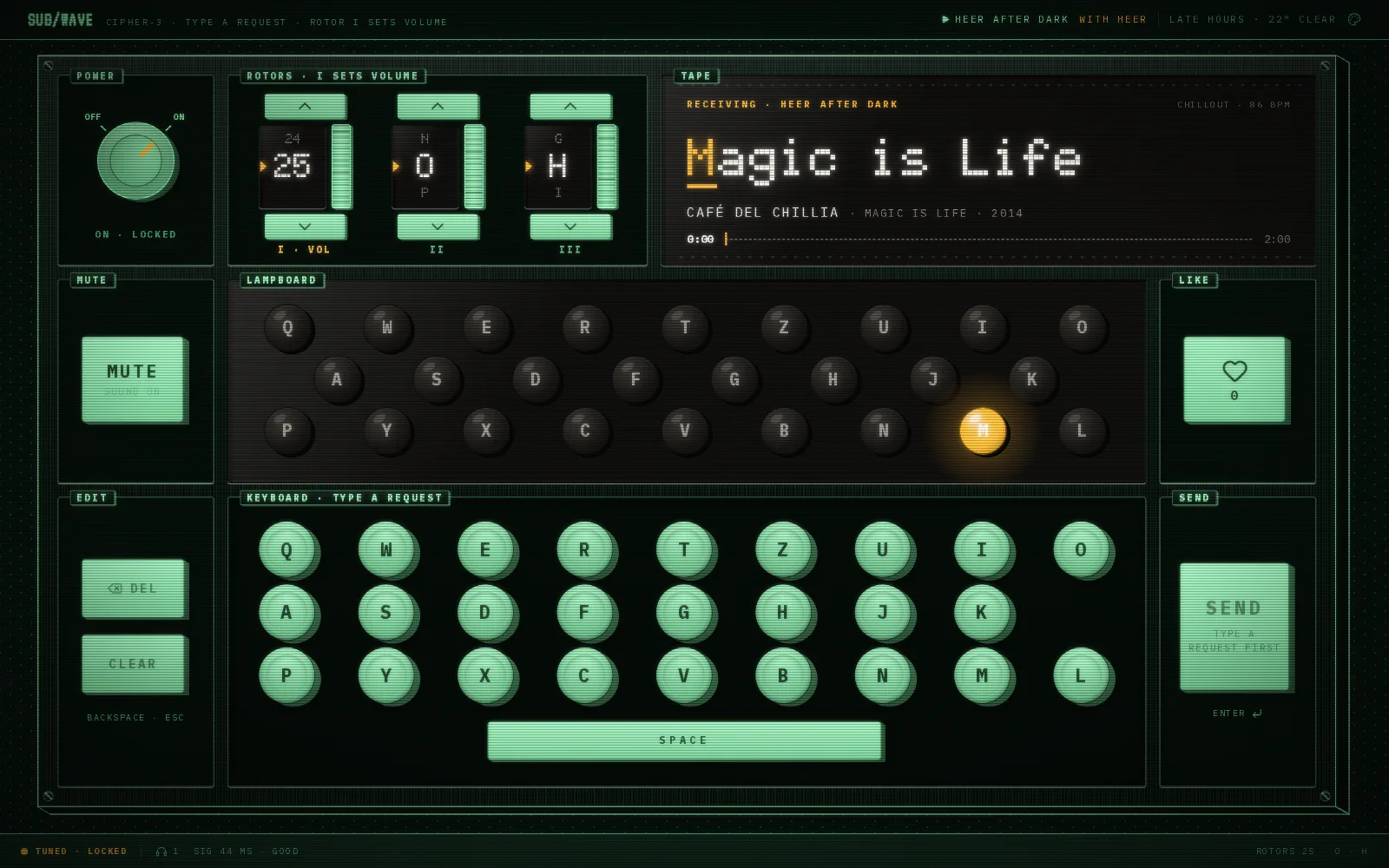Delete last character with the DEL button
This screenshot has width=1389, height=868.
pos(133,589)
